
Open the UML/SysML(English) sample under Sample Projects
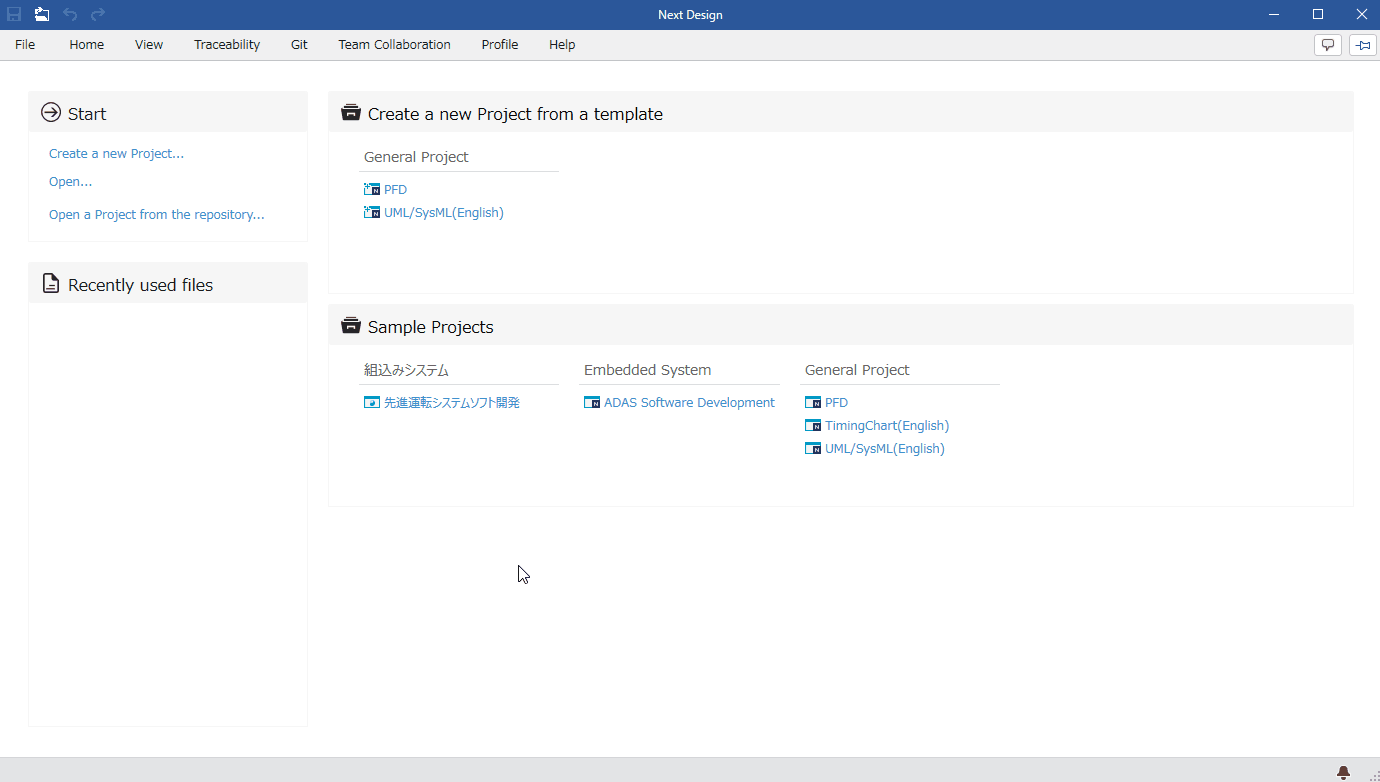pyautogui.click(x=875, y=449)
